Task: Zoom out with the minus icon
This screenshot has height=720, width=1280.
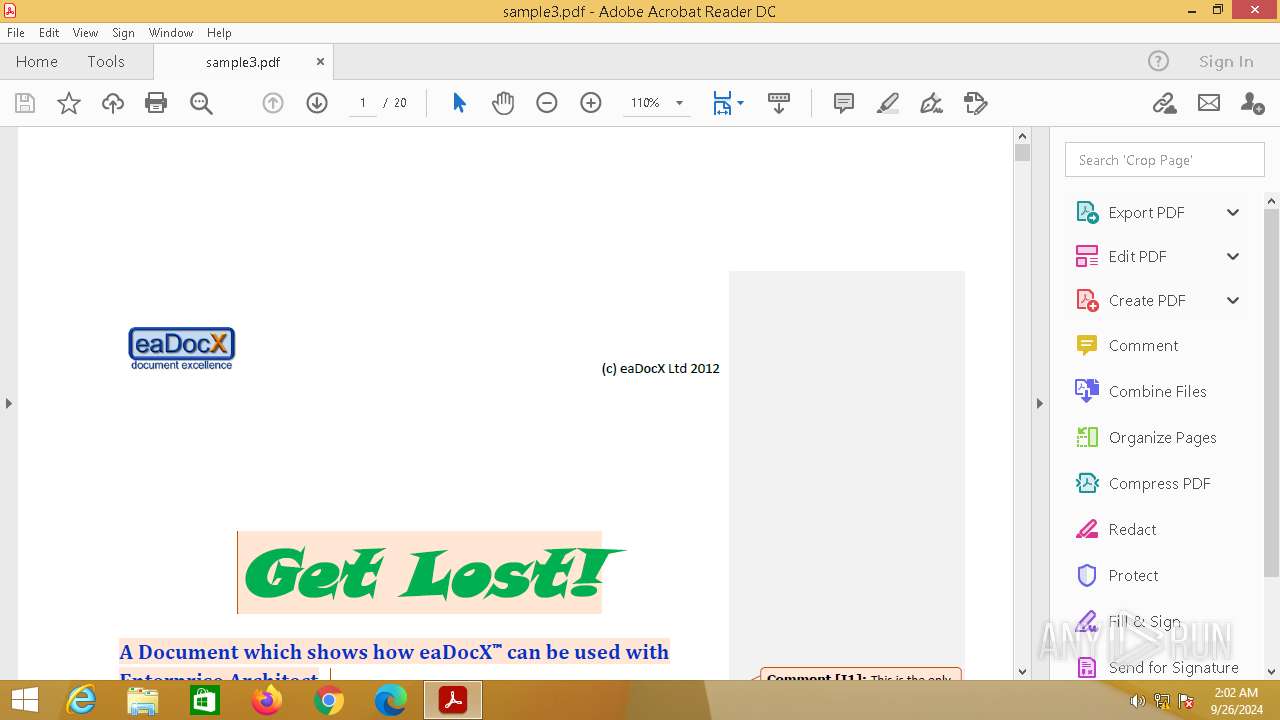Action: (547, 103)
